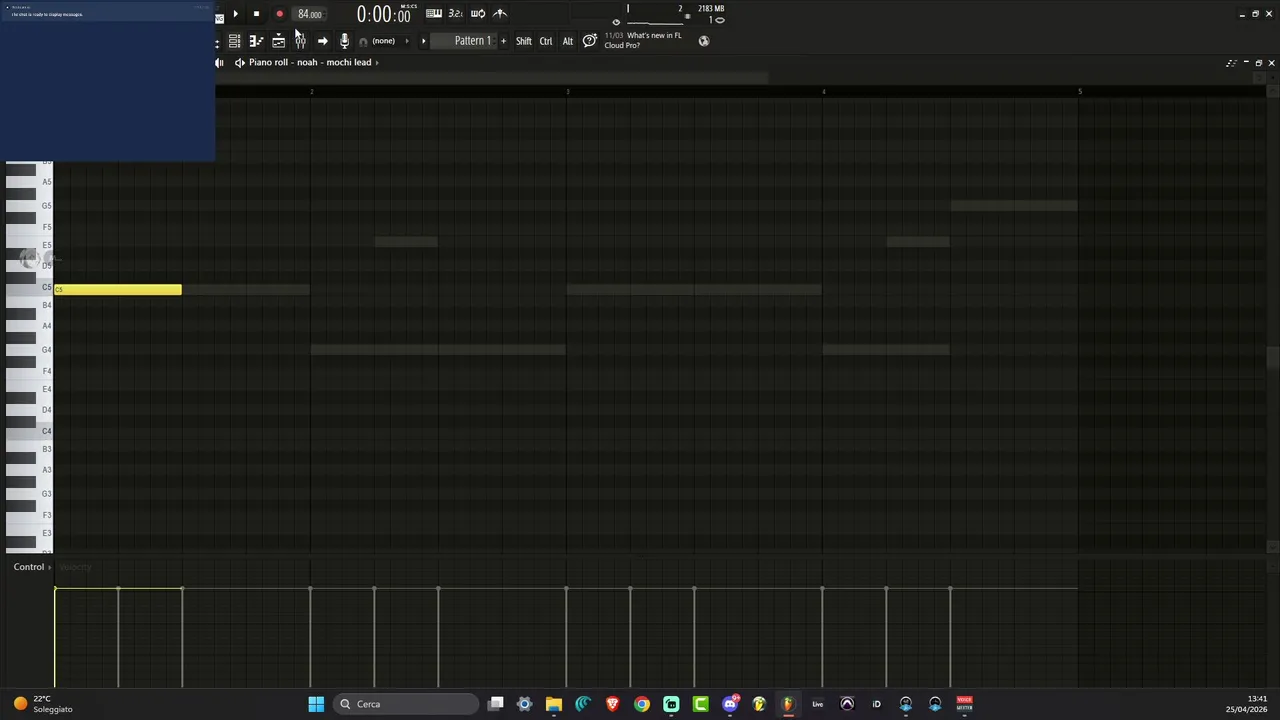This screenshot has height=720, width=1280.
Task: Toggle the metronome icon
Action: pos(500,13)
